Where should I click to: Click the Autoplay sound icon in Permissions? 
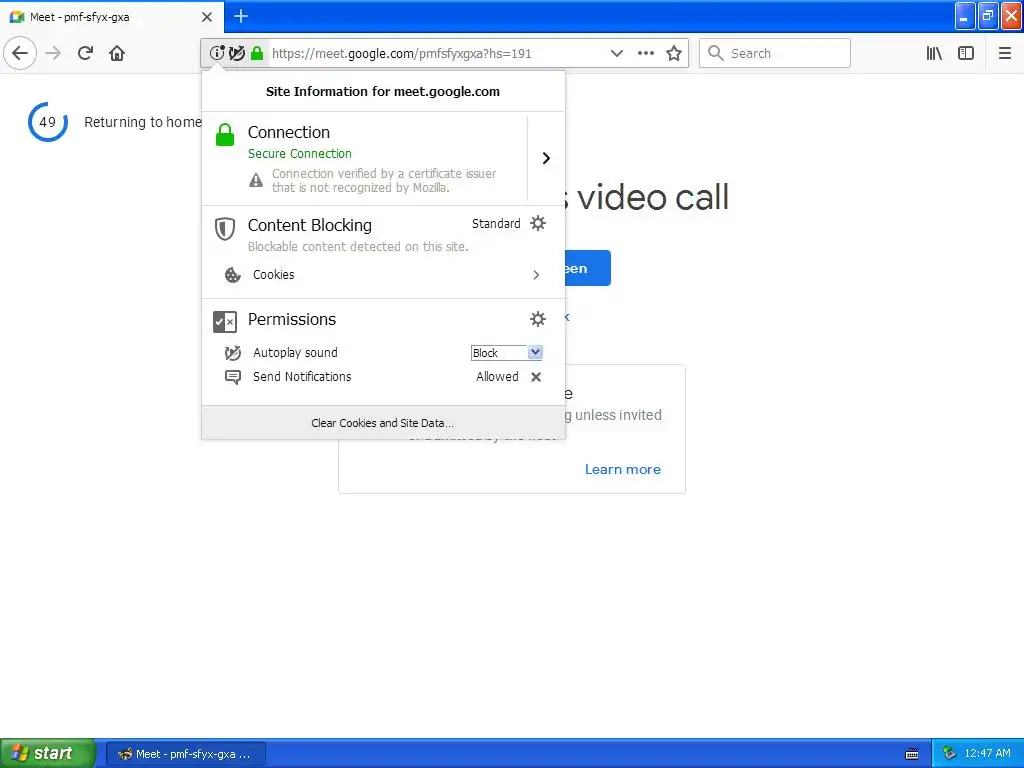point(232,353)
